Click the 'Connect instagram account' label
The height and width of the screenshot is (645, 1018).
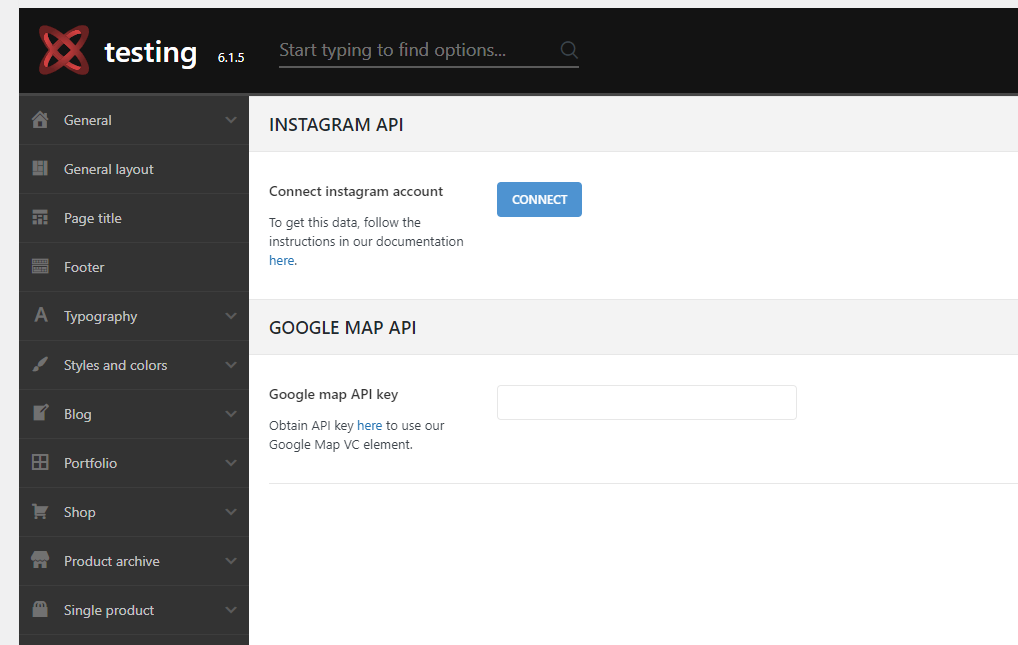(x=356, y=192)
